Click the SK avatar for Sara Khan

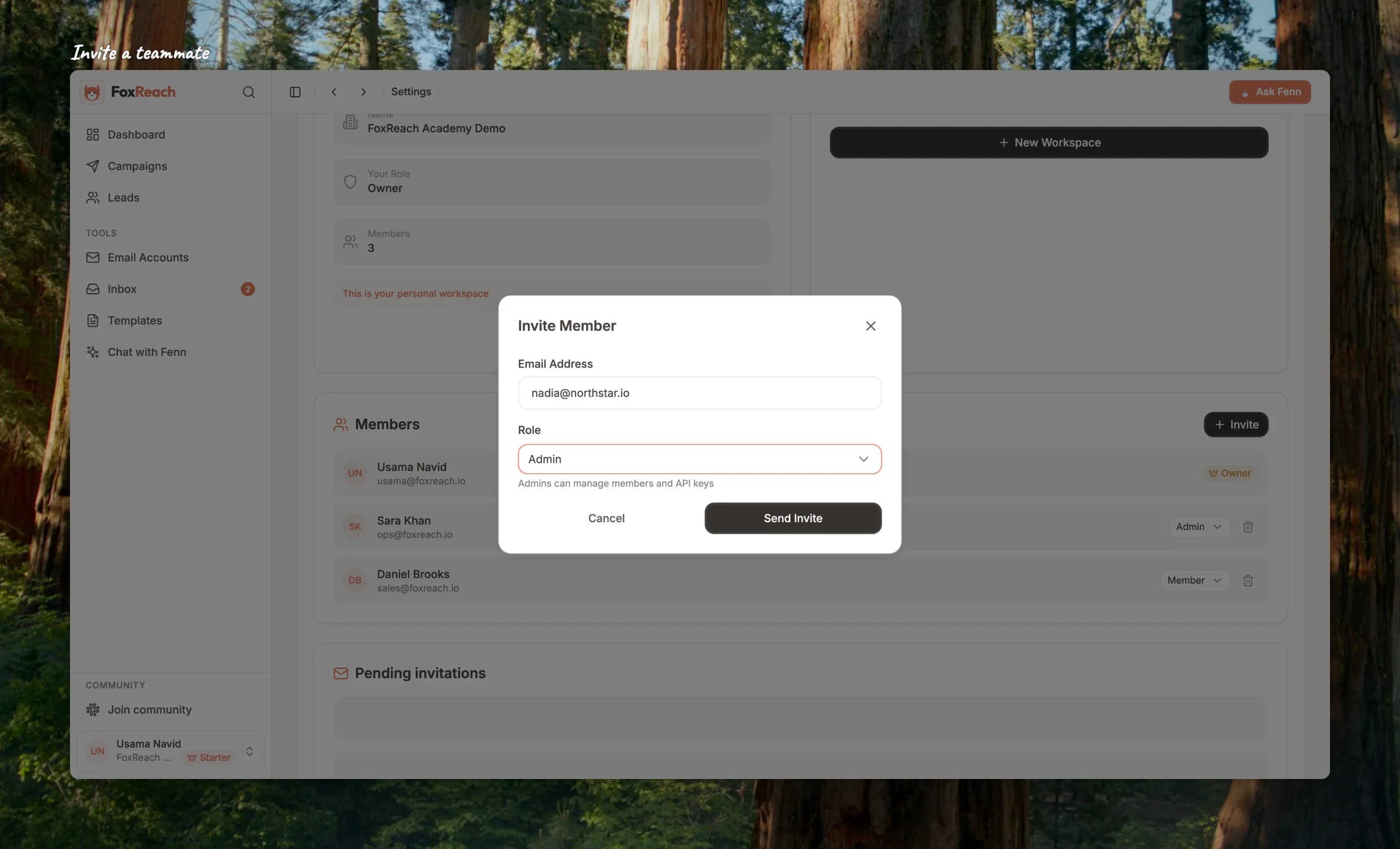[355, 527]
